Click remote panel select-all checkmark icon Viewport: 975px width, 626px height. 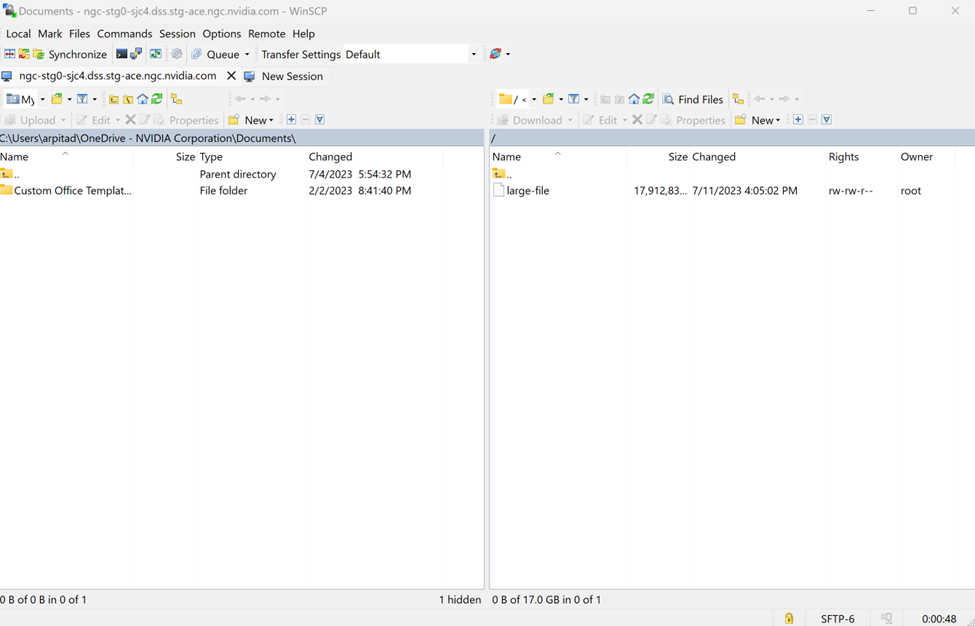click(826, 119)
